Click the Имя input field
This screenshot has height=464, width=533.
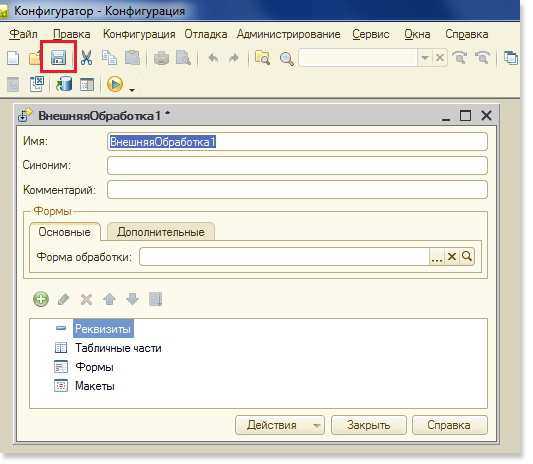[297, 142]
